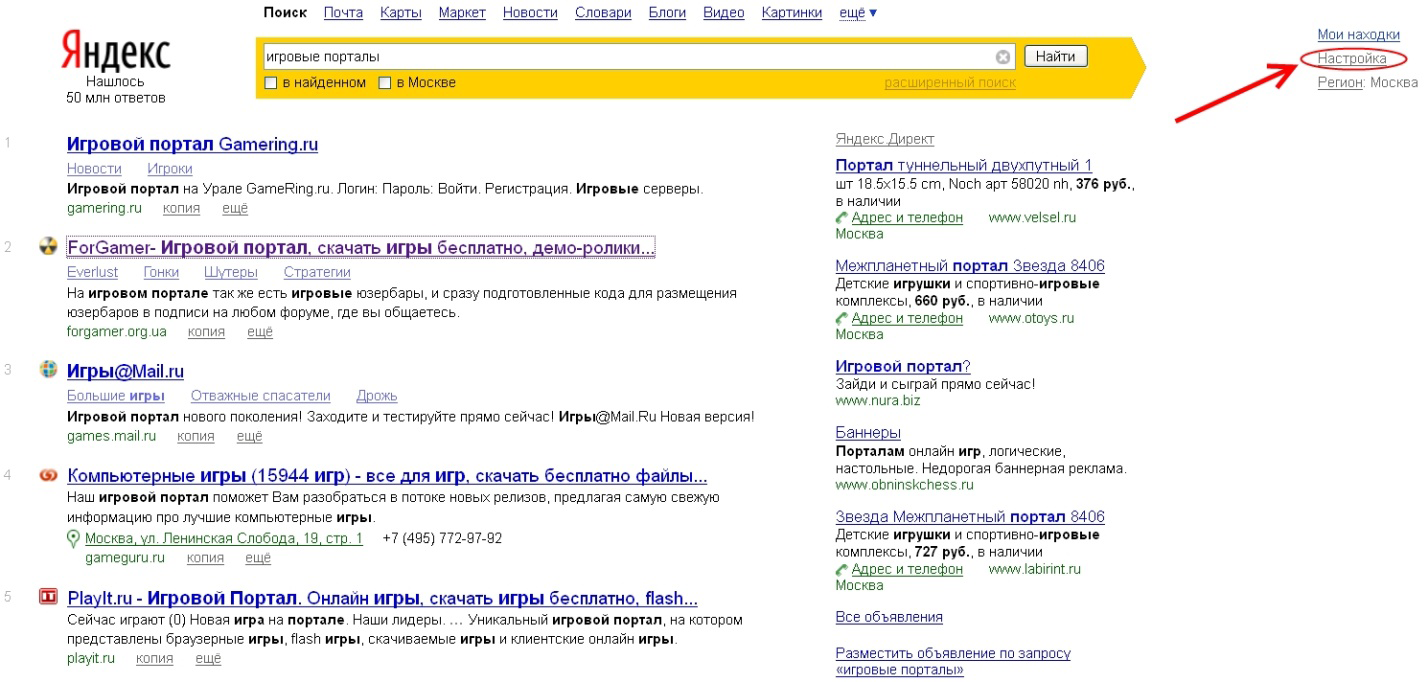Open 'Игровой портал Gamering.ru' result
The height and width of the screenshot is (682, 1428).
[192, 145]
